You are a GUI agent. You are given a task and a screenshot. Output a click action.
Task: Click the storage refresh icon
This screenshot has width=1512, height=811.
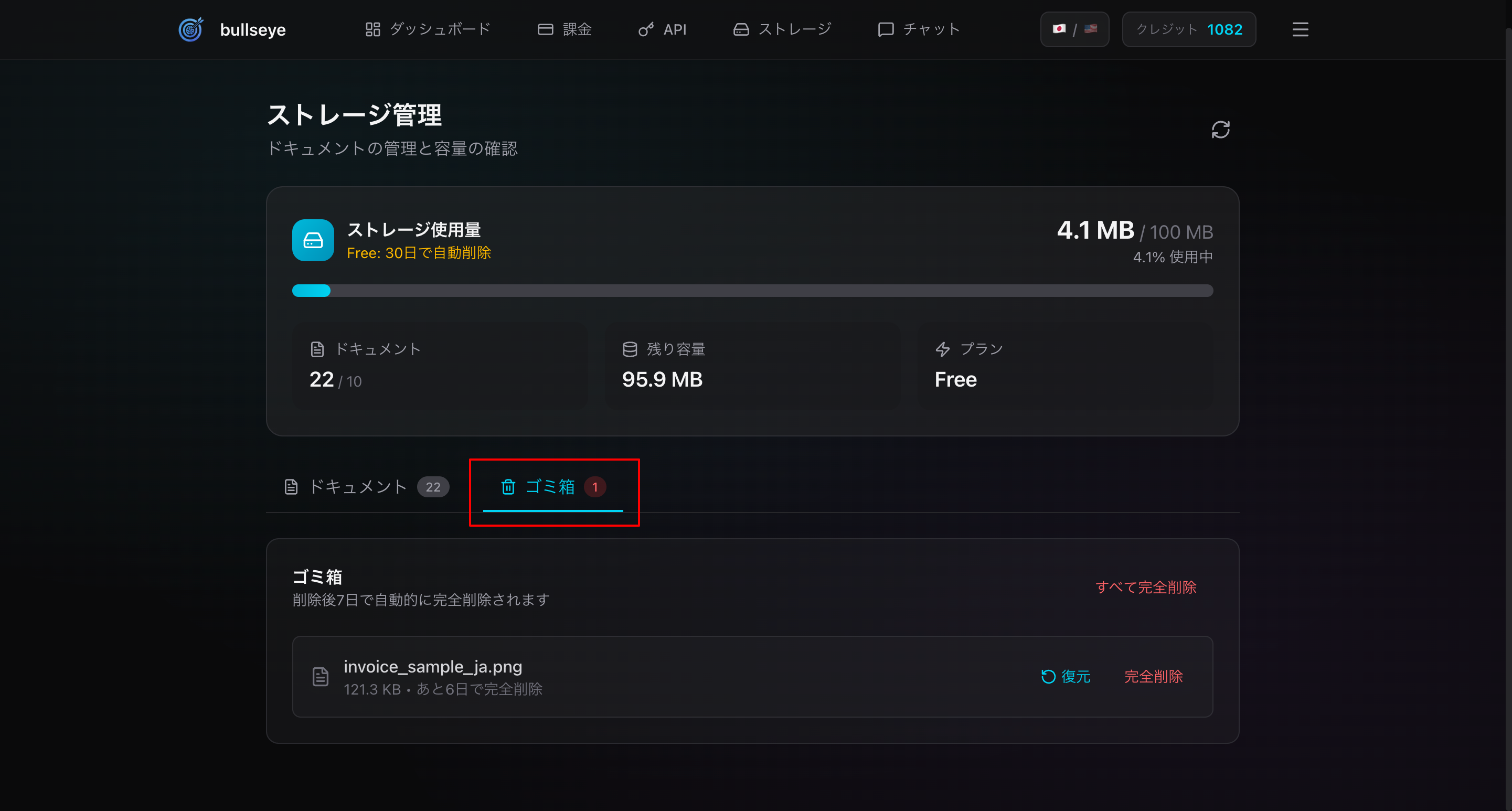click(1220, 130)
